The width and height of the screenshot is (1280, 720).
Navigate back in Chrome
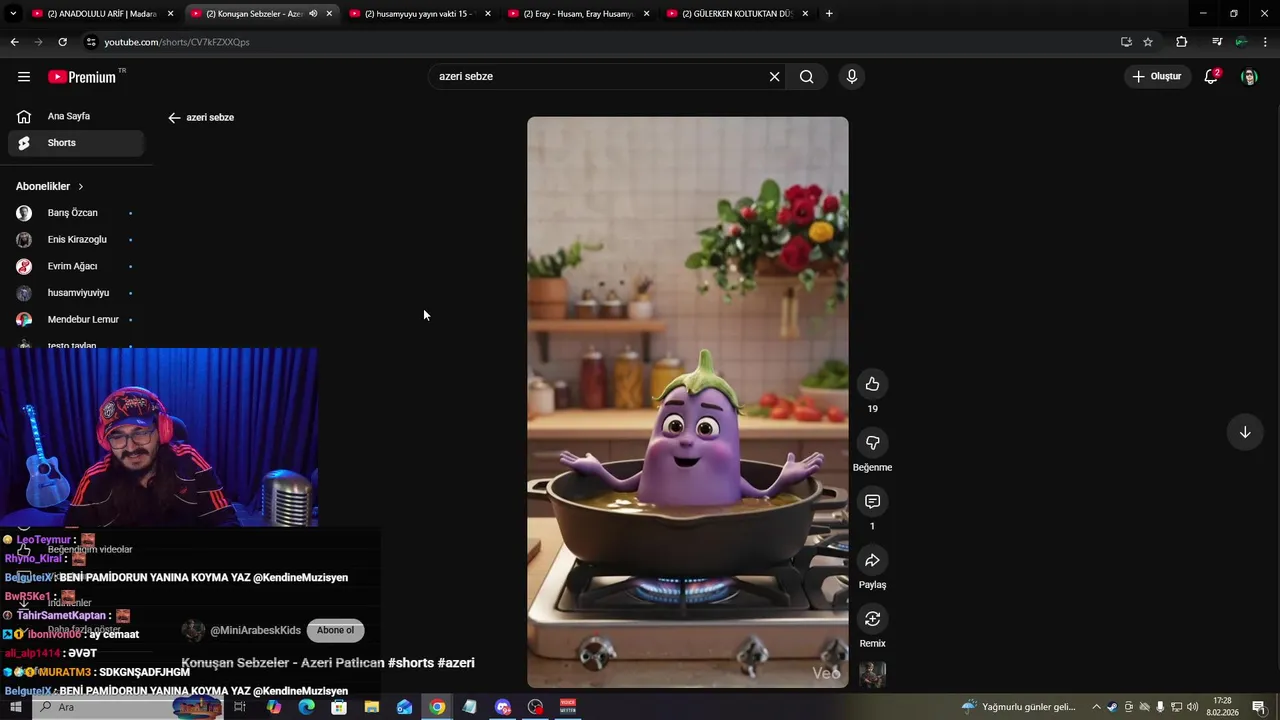[14, 42]
